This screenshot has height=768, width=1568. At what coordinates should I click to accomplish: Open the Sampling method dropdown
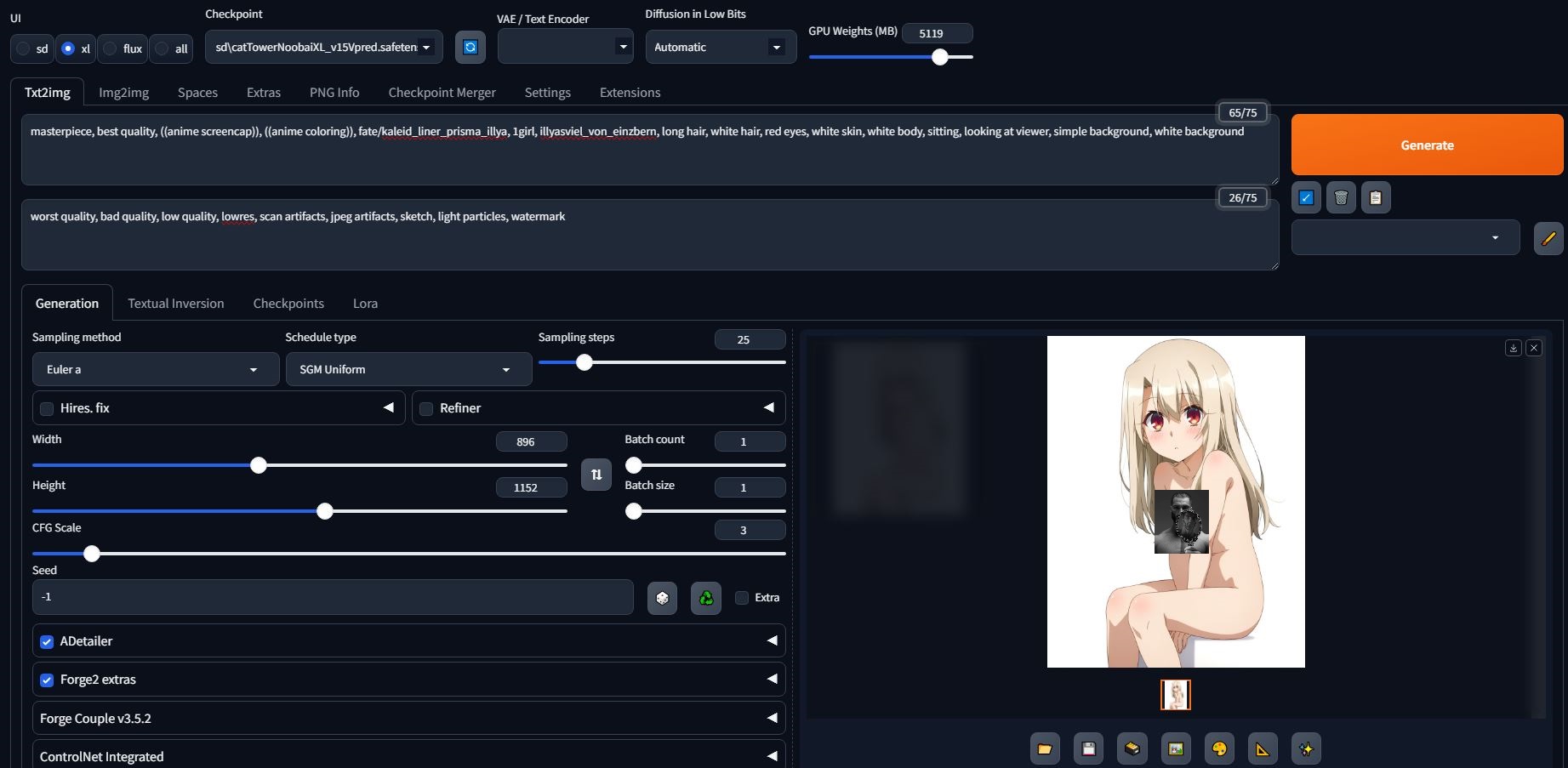156,369
